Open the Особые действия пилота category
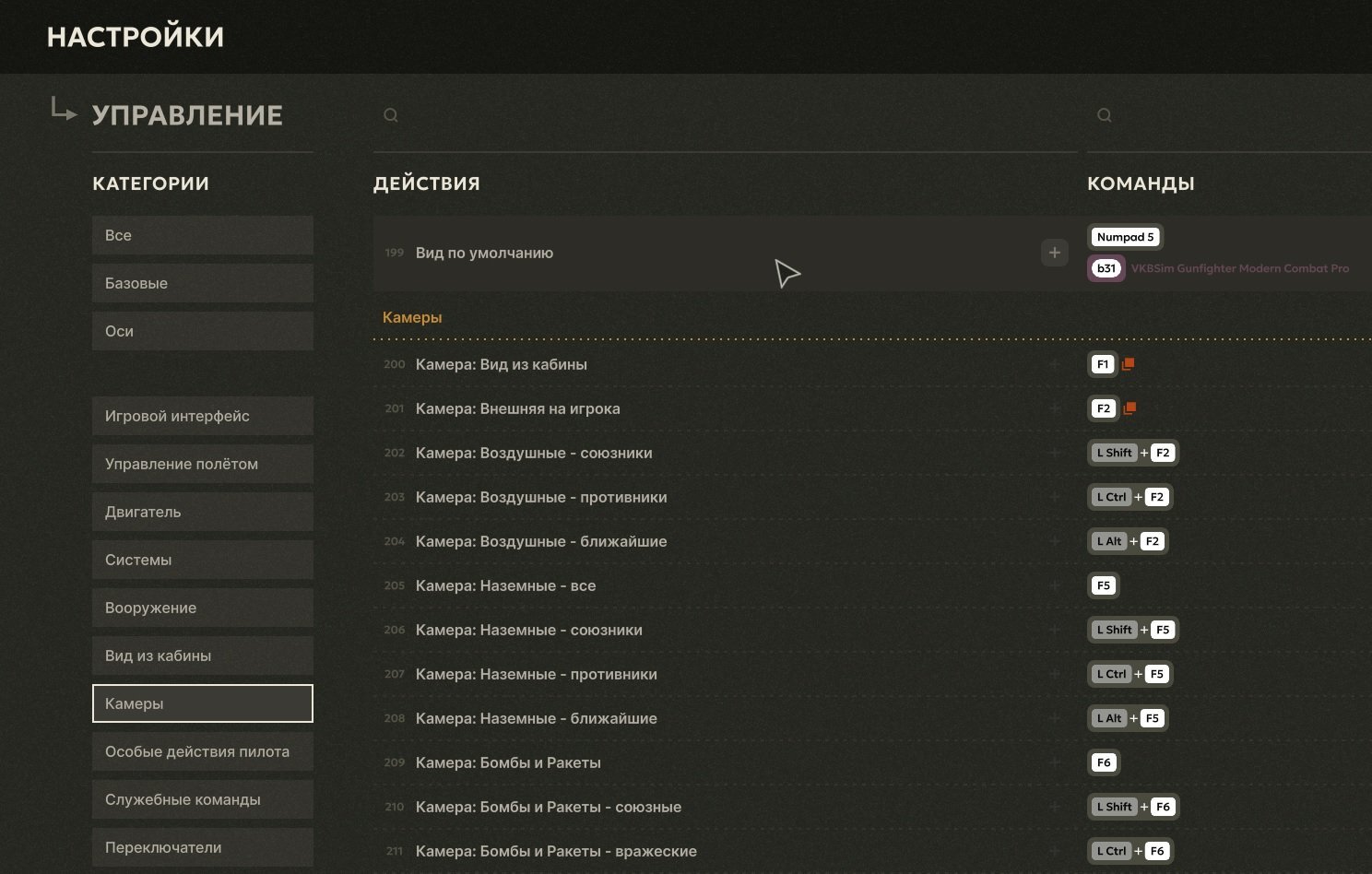This screenshot has height=874, width=1372. (x=203, y=751)
